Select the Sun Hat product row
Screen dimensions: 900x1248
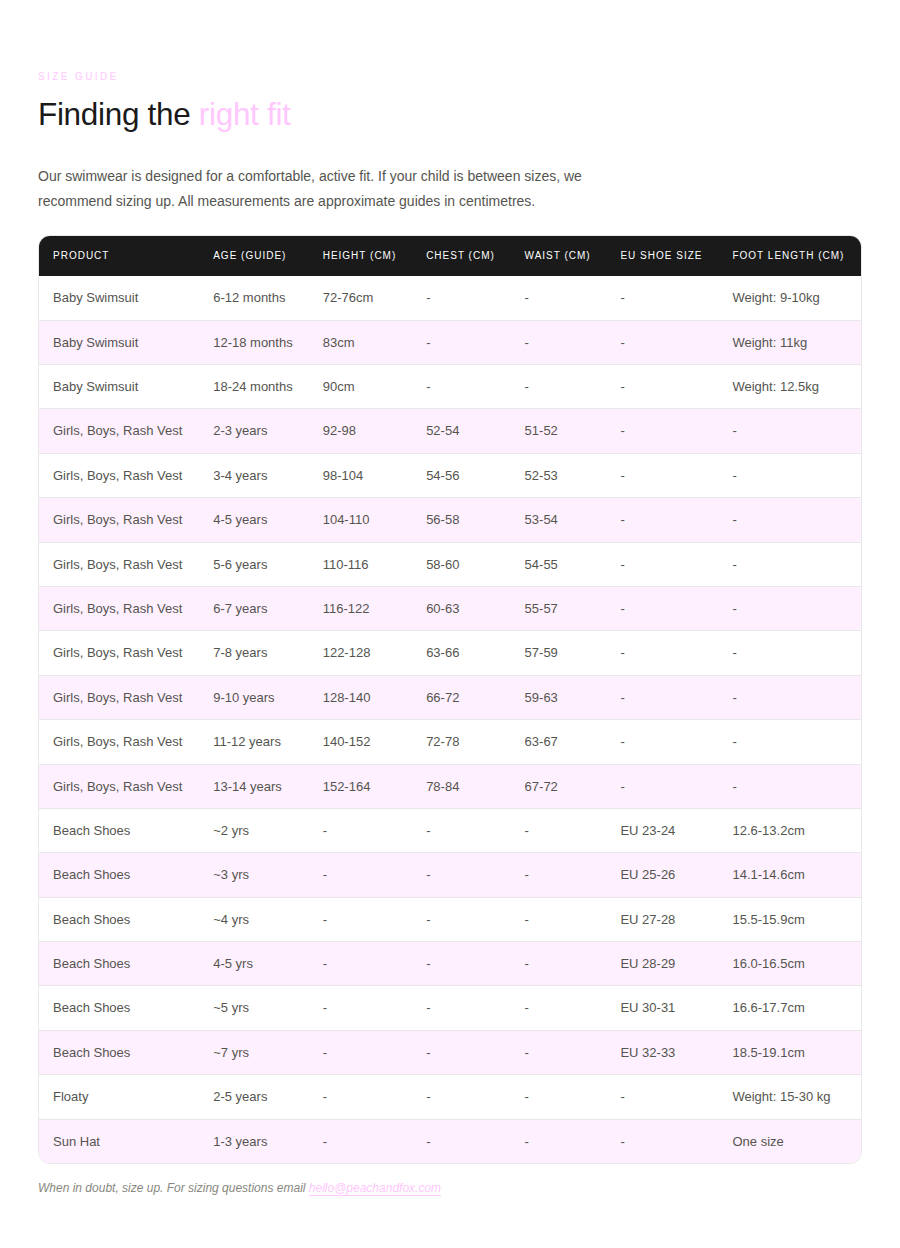pyautogui.click(x=450, y=1142)
